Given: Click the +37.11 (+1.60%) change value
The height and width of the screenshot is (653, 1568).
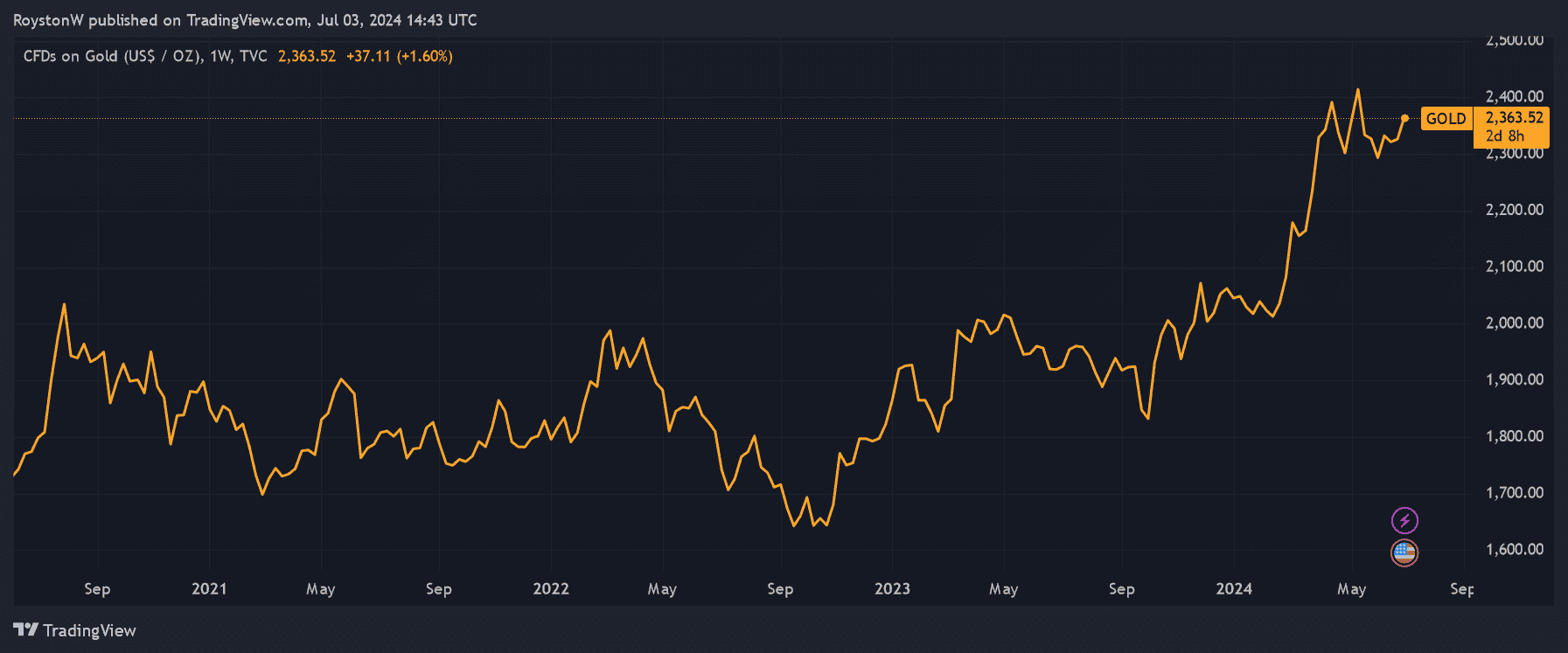Looking at the screenshot, I should pyautogui.click(x=400, y=56).
